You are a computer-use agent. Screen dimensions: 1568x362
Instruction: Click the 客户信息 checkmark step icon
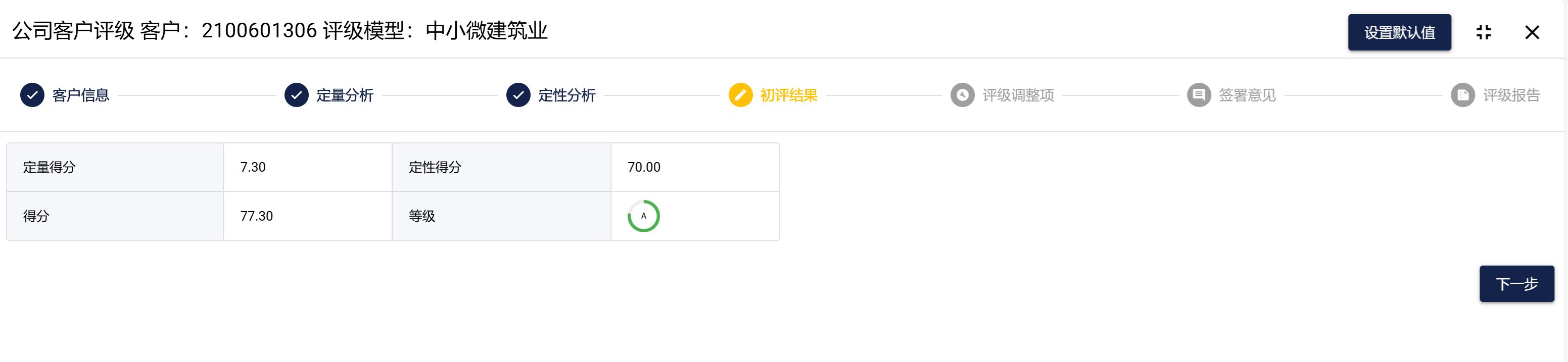pos(32,95)
